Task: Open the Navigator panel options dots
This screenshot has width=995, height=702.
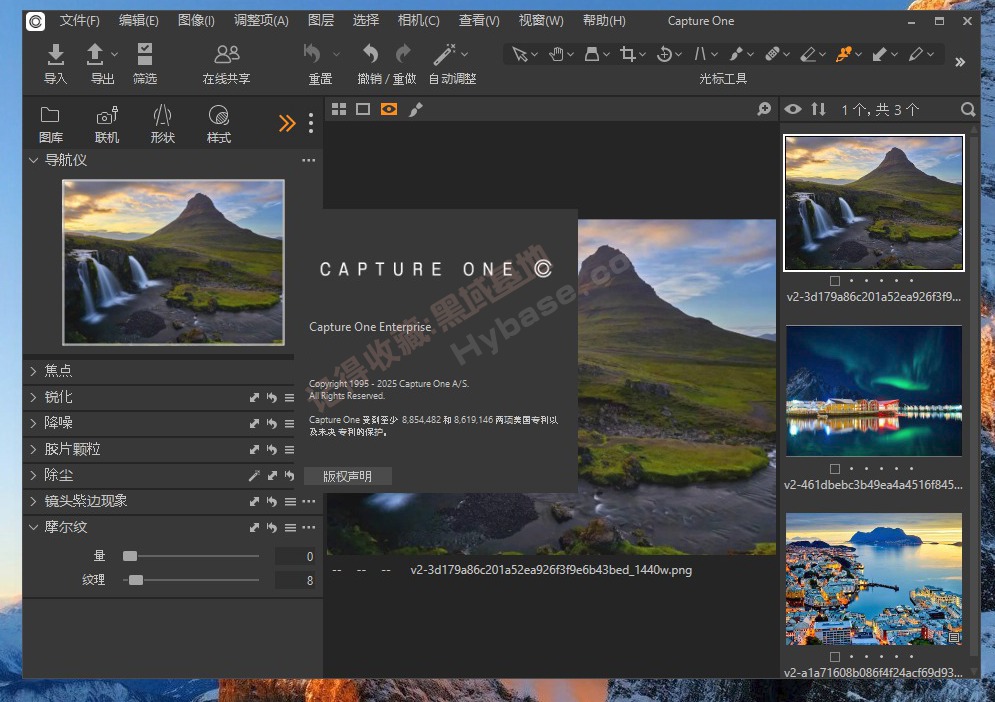Action: tap(308, 161)
